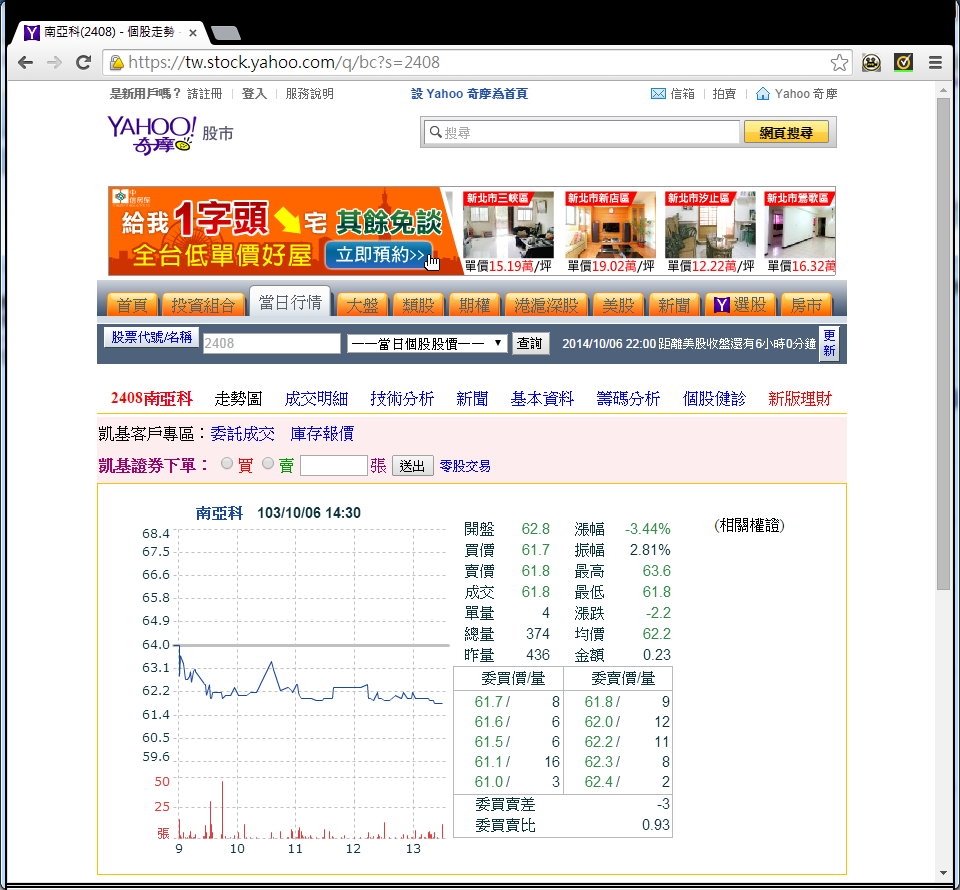The height and width of the screenshot is (890, 960).
Task: Open the 當日個股股價 dropdown
Action: tap(427, 343)
